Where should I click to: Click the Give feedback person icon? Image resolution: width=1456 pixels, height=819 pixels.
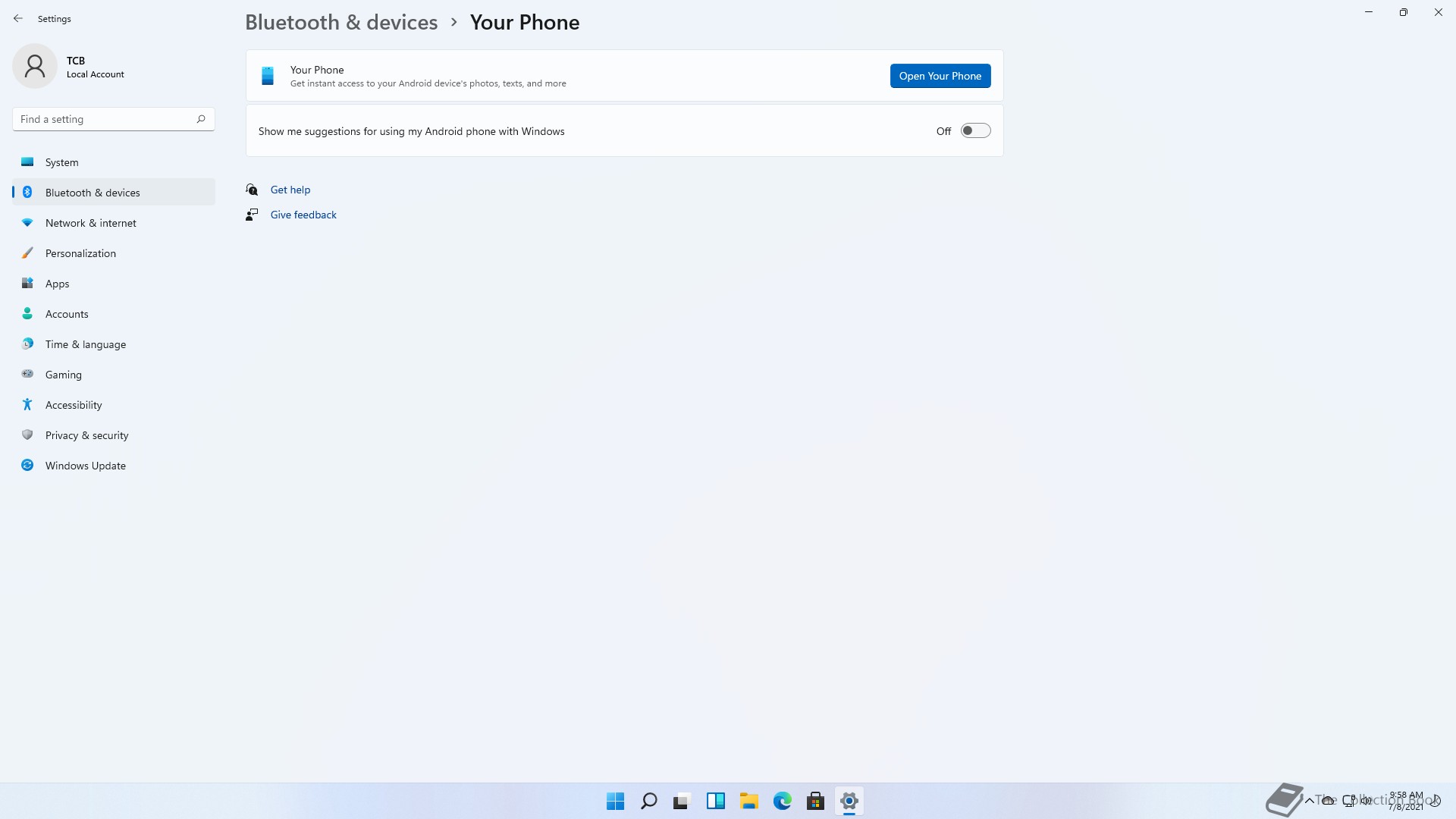pyautogui.click(x=252, y=215)
